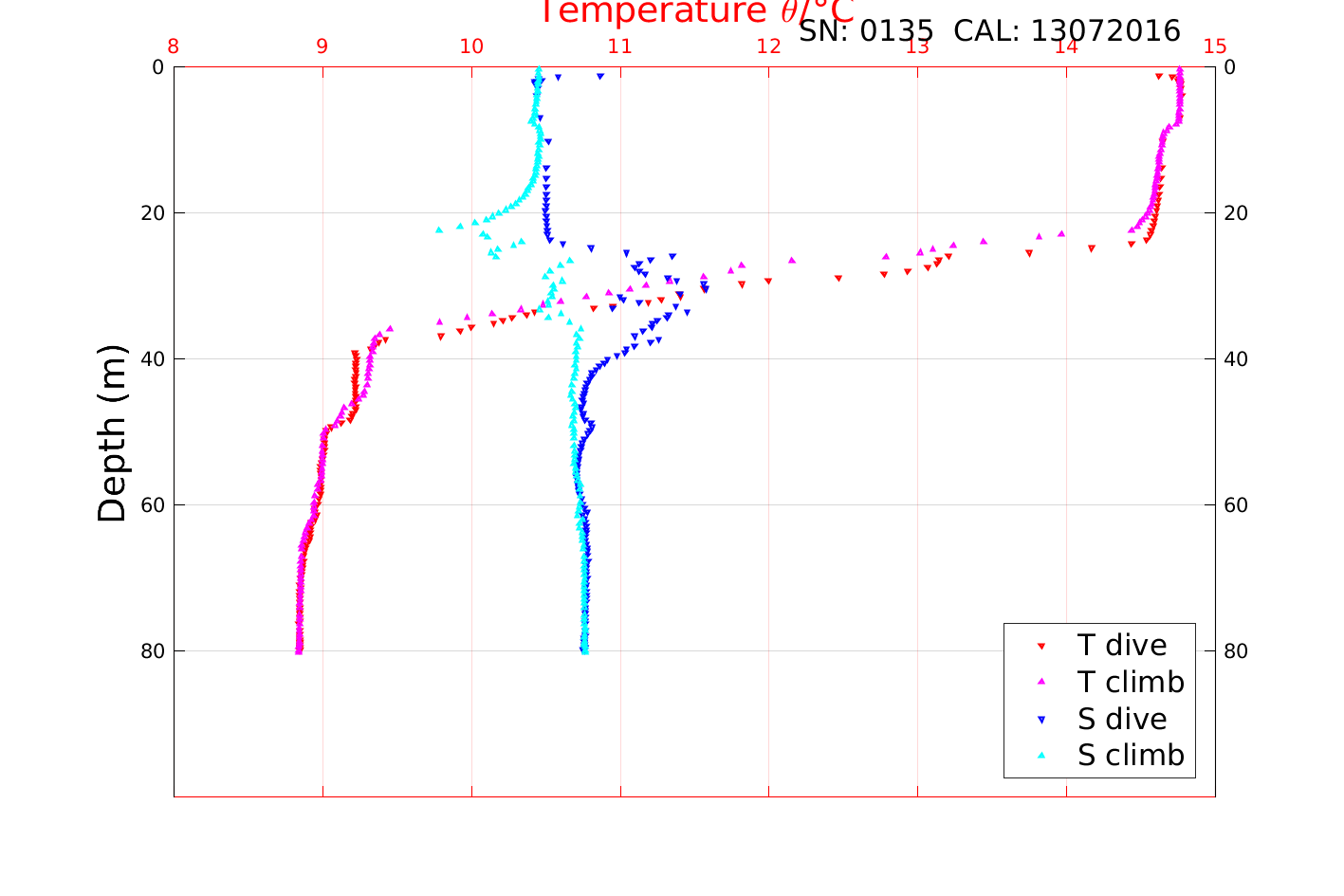Viewport: 1344px width, 896px height.
Task: Click the left depth tick label 40
Action: 152,359
